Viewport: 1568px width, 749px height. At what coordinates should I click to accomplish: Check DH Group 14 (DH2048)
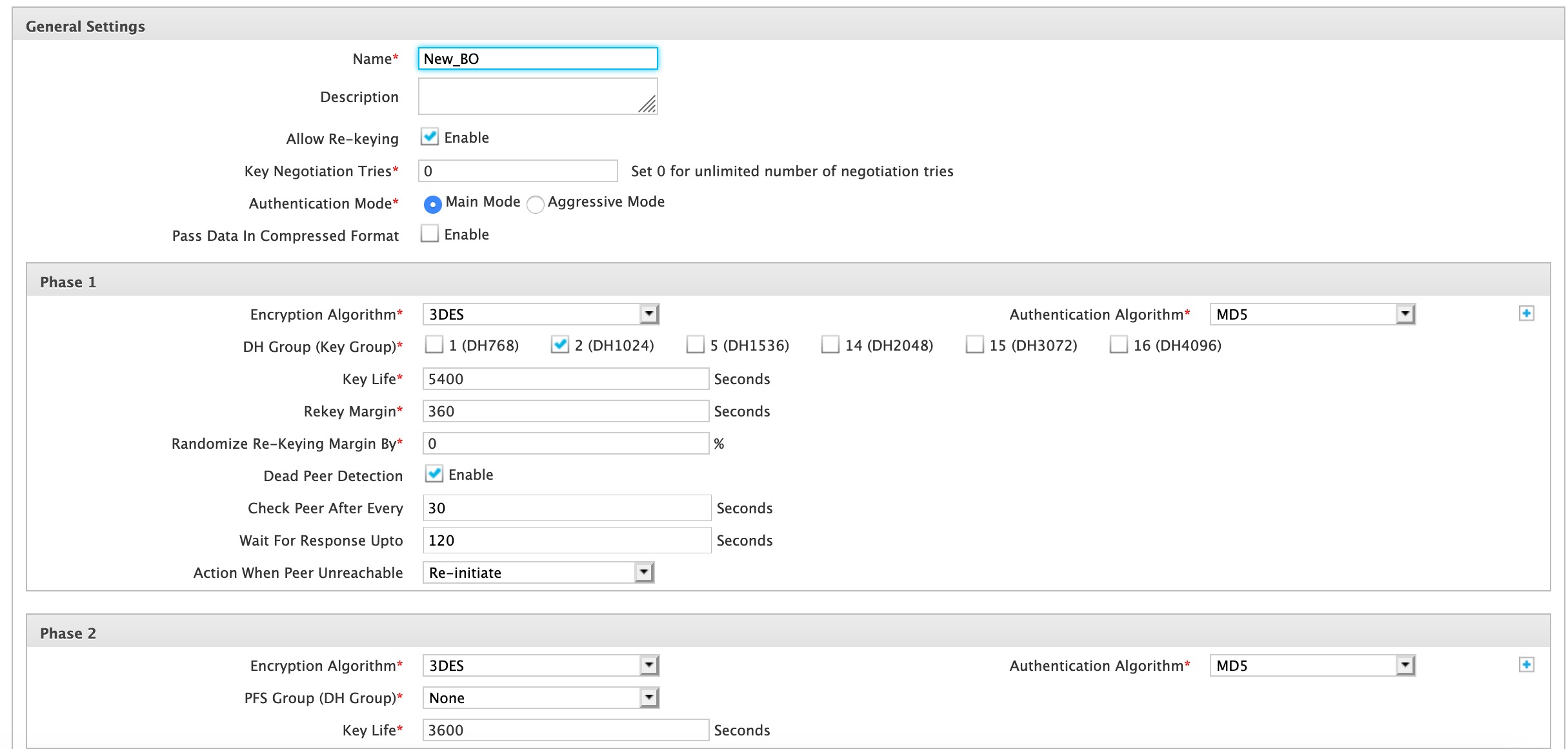(x=830, y=345)
